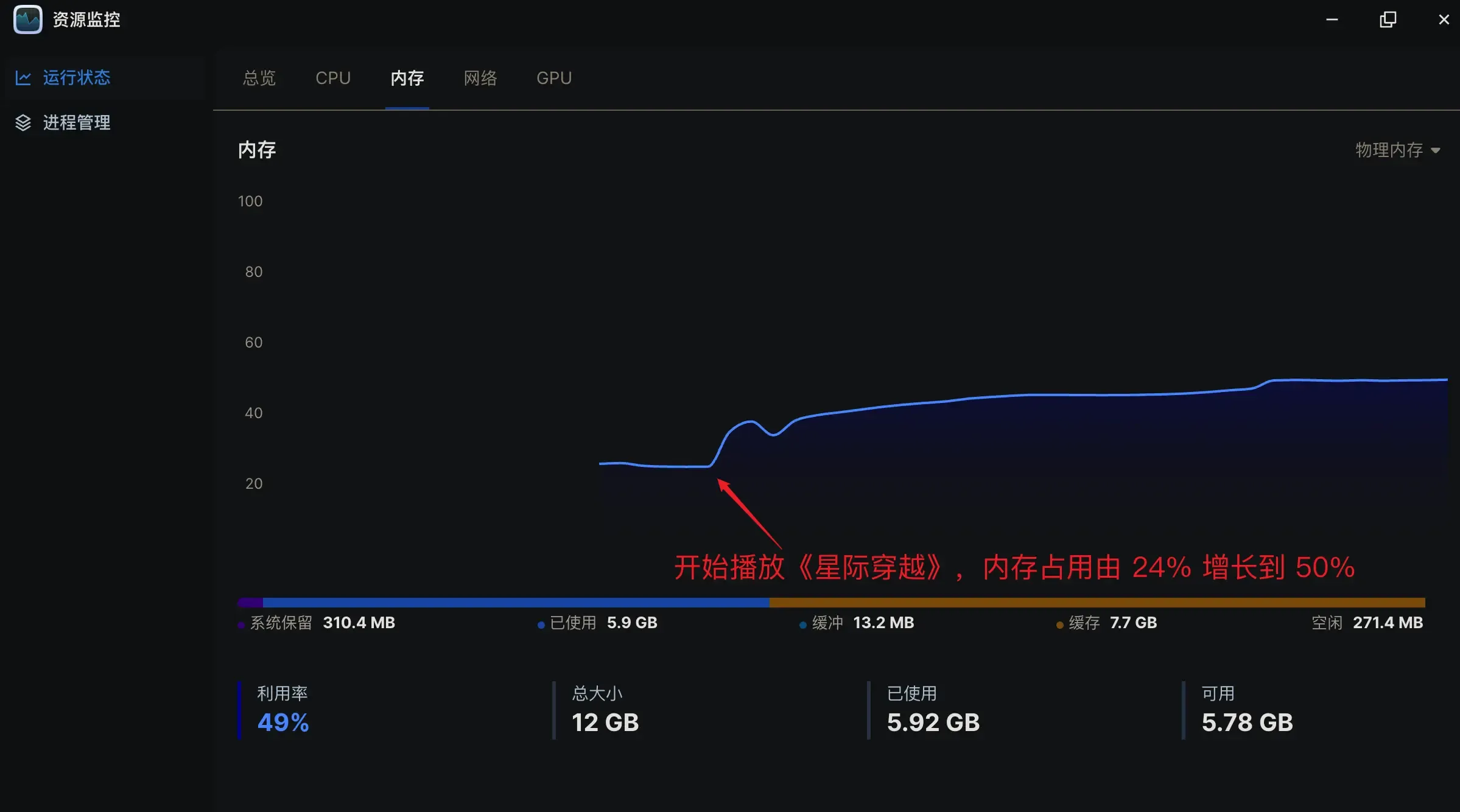This screenshot has width=1460, height=812.
Task: Click the 利用率 49% value
Action: click(283, 723)
